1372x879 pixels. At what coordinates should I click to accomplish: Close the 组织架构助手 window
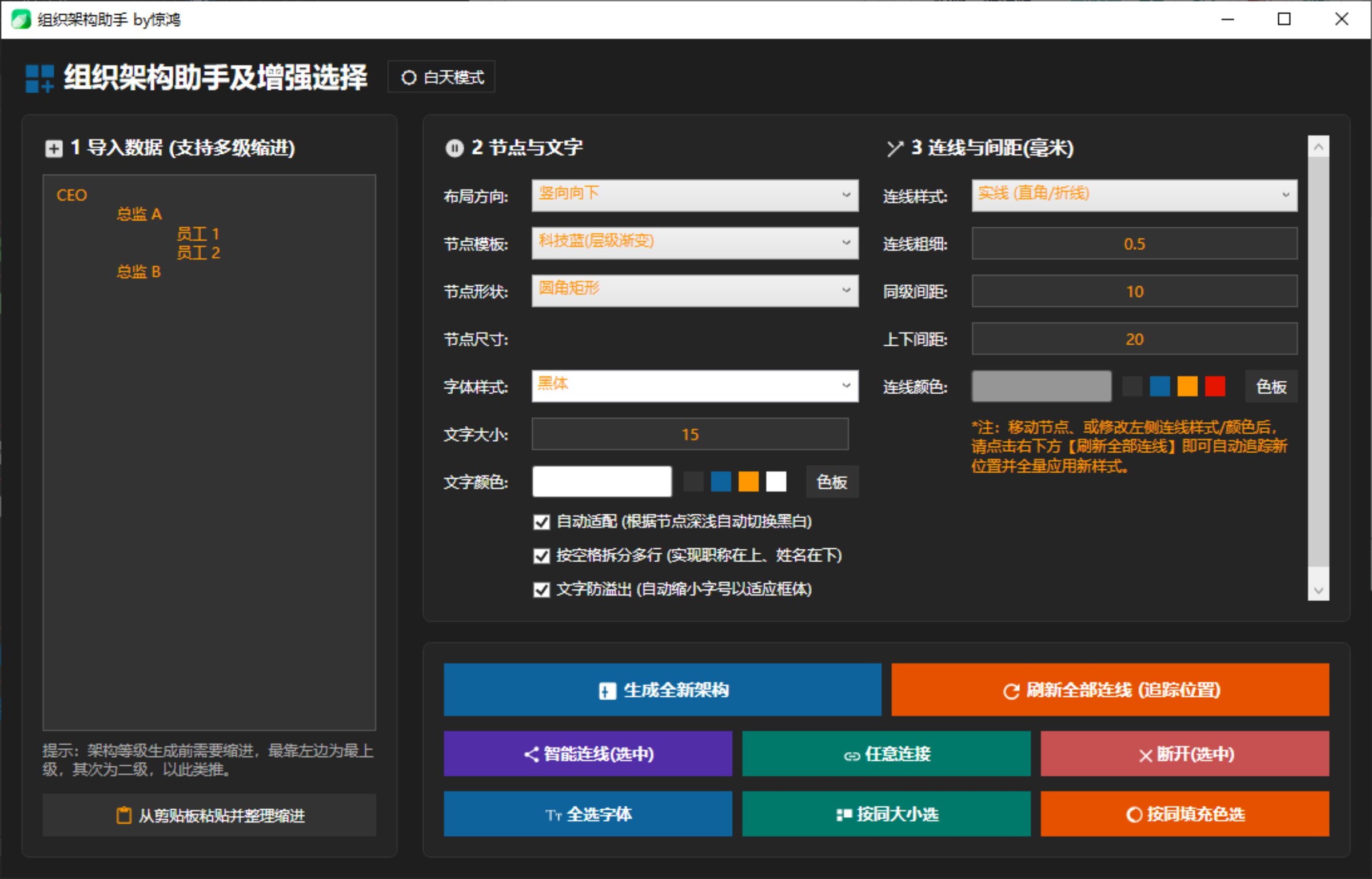[1342, 19]
